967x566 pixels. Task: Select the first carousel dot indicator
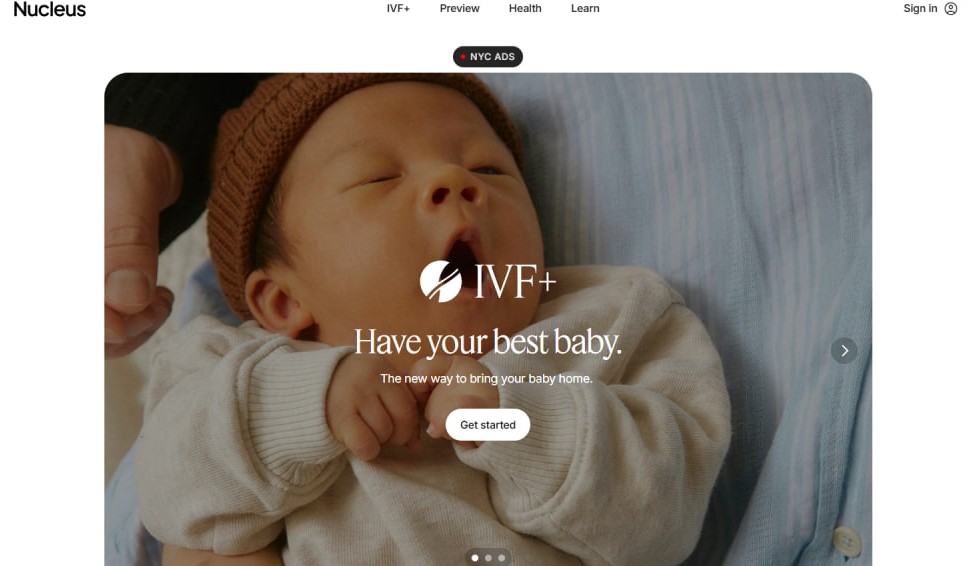pos(475,558)
